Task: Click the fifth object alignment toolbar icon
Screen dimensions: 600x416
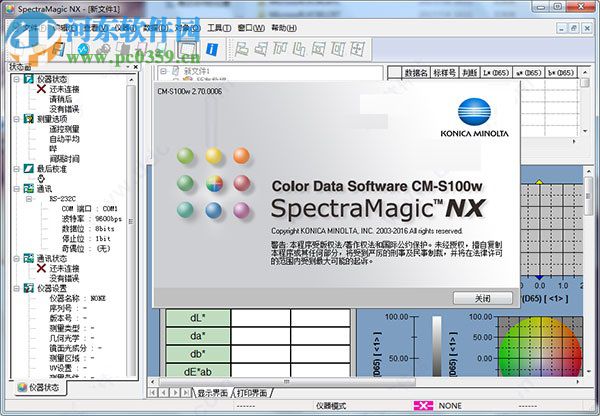Action: pos(318,49)
